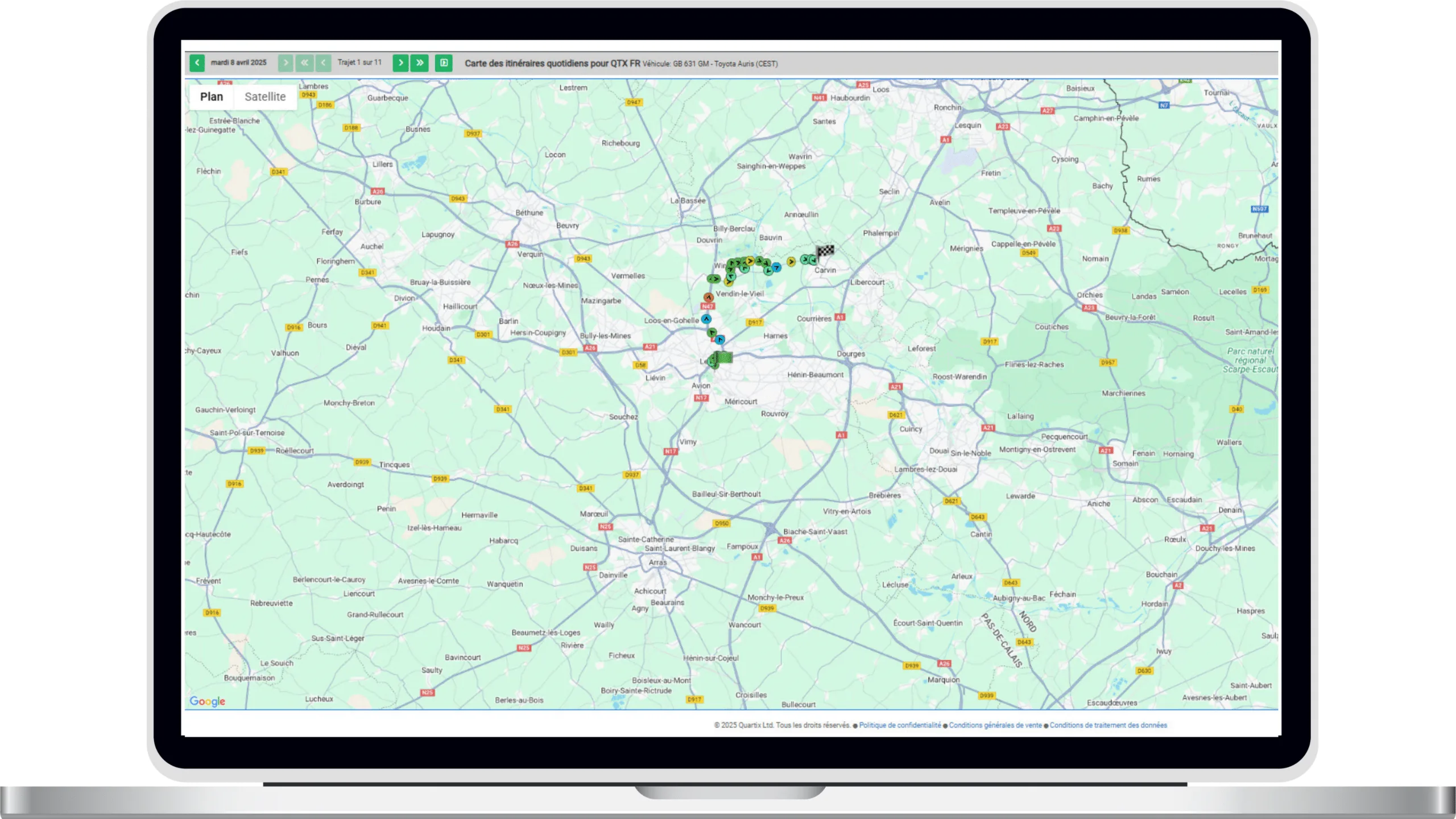The height and width of the screenshot is (819, 1456).
Task: Open Politique de confidentialité link
Action: pyautogui.click(x=900, y=725)
